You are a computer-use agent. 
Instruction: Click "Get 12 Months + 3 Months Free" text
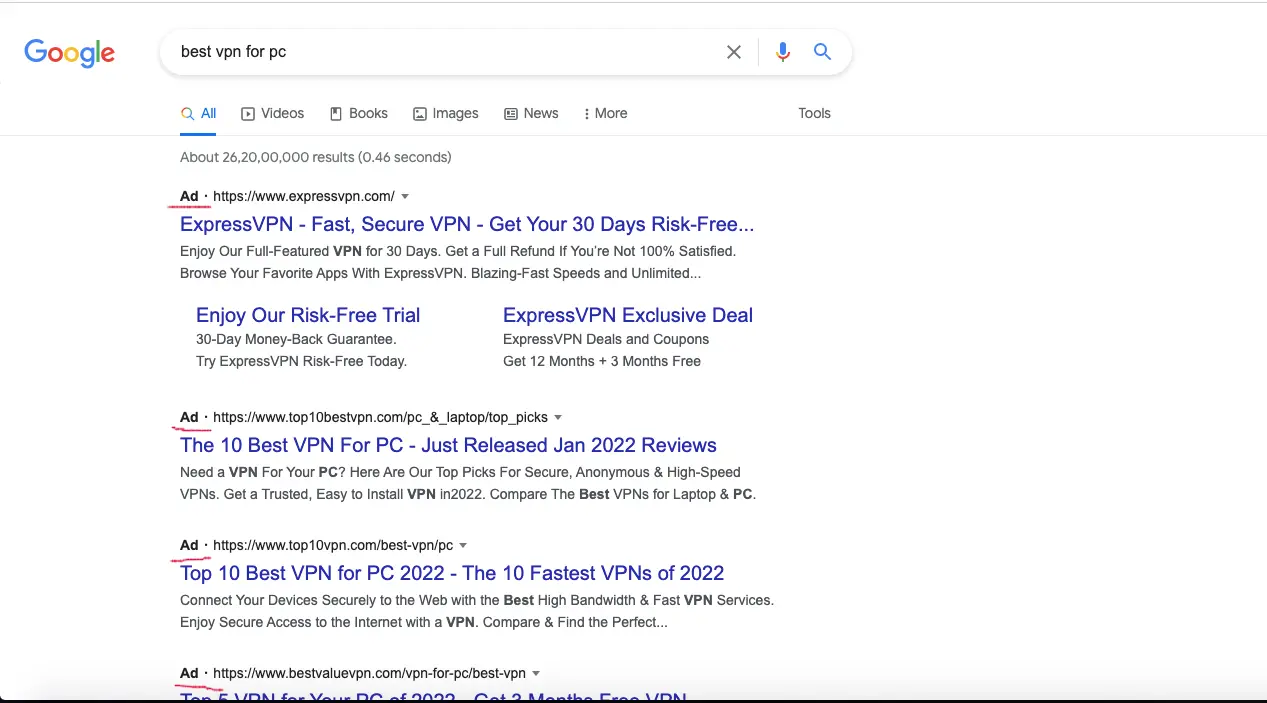click(x=602, y=361)
